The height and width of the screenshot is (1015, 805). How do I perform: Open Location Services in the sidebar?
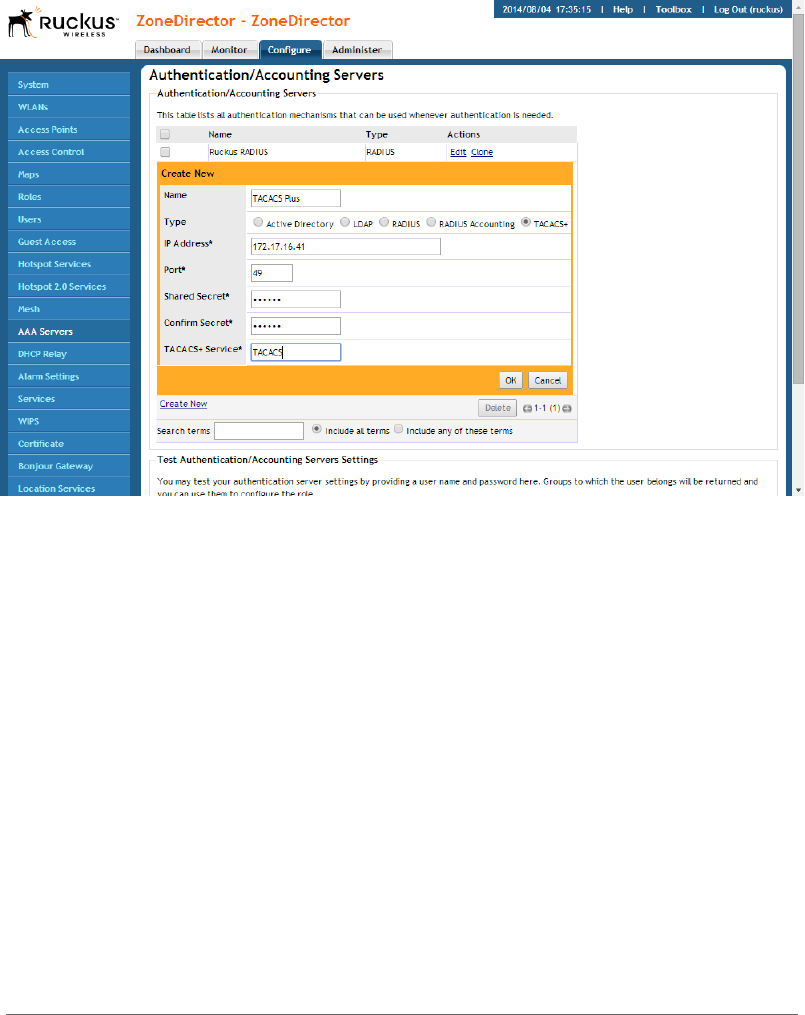point(69,487)
